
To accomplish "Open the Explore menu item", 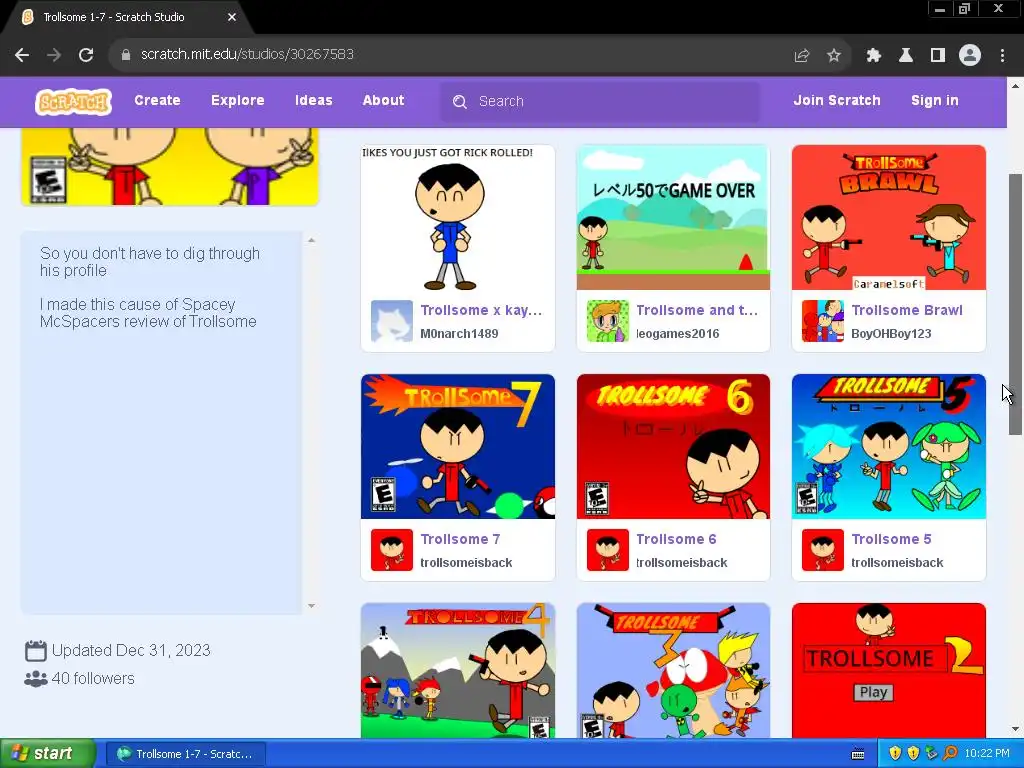I will point(238,101).
